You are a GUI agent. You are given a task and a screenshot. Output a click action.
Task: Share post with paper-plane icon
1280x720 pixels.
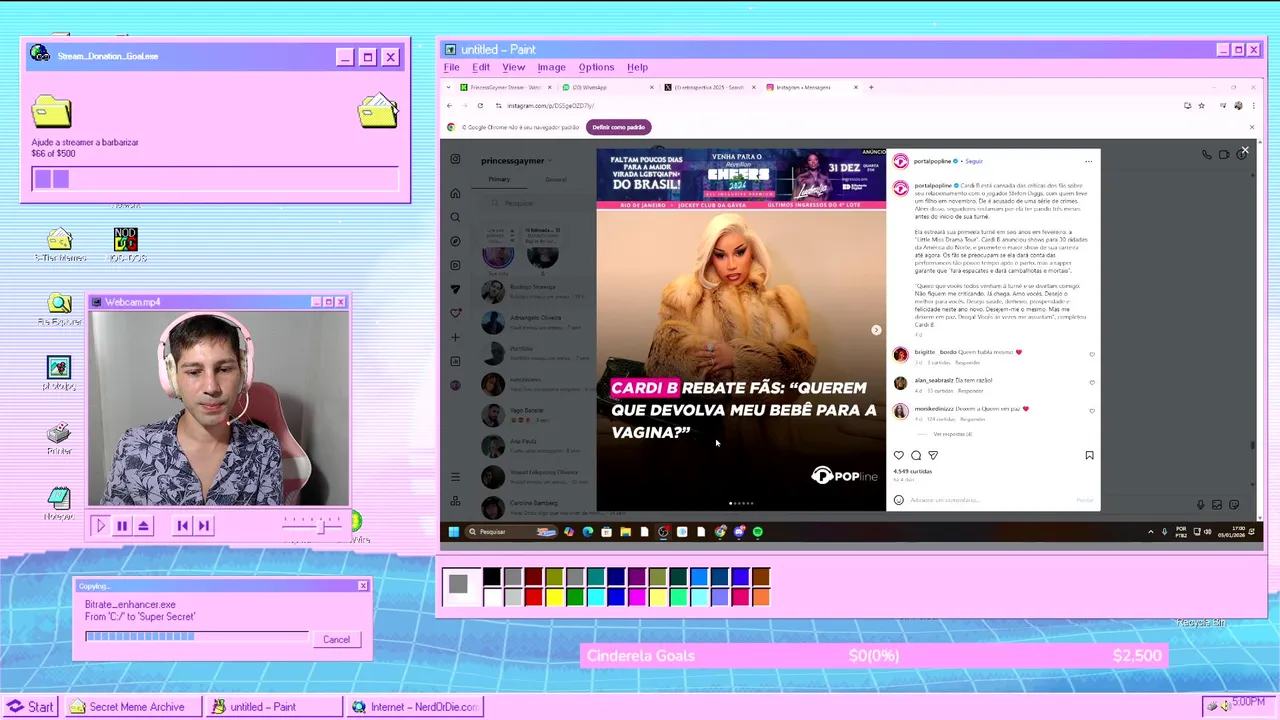pyautogui.click(x=933, y=455)
